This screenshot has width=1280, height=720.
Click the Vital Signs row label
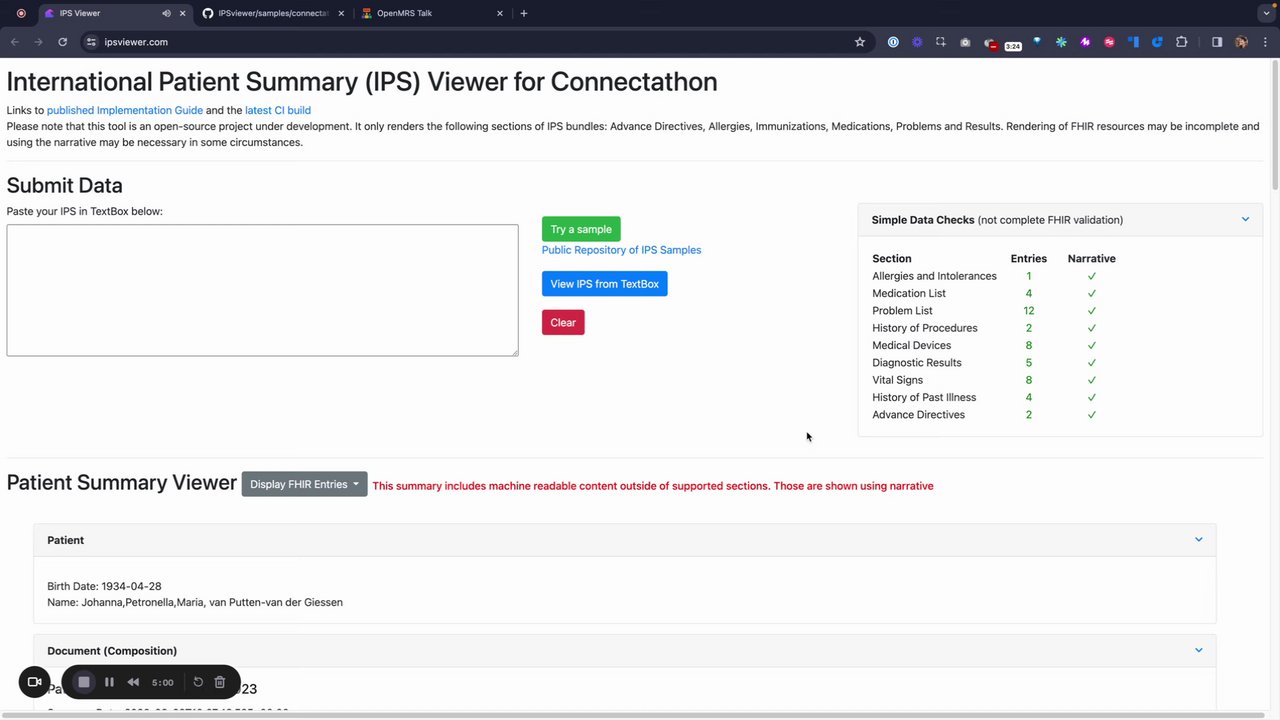click(897, 380)
